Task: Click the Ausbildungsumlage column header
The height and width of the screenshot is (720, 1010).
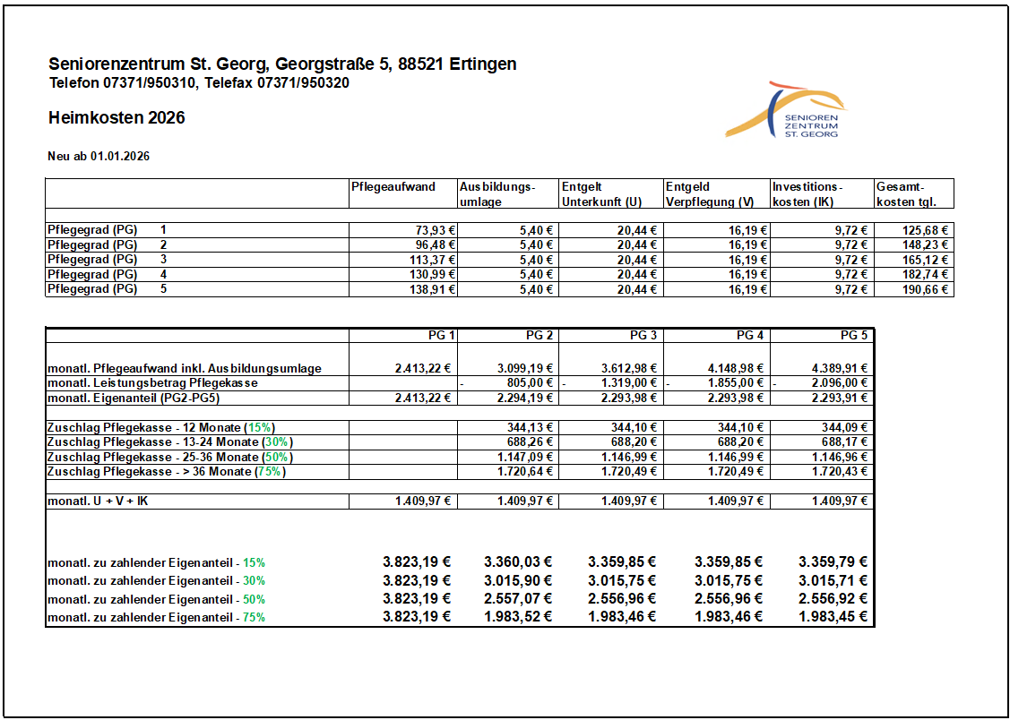Action: [x=497, y=193]
